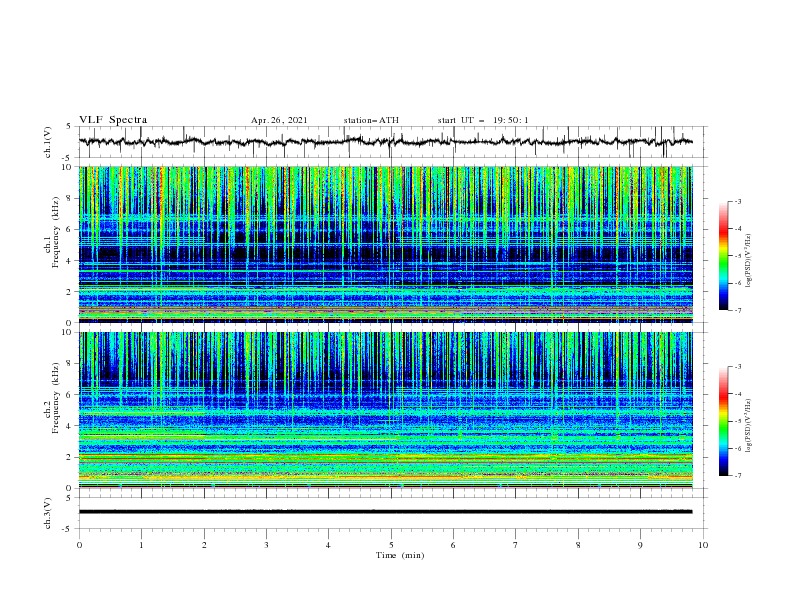Click the ch.2 frequency tick '4'
This screenshot has height=612, width=792.
[70, 426]
